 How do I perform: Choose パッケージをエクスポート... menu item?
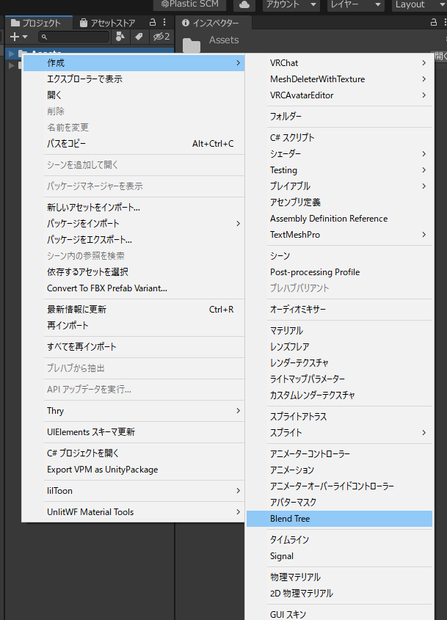click(x=134, y=240)
